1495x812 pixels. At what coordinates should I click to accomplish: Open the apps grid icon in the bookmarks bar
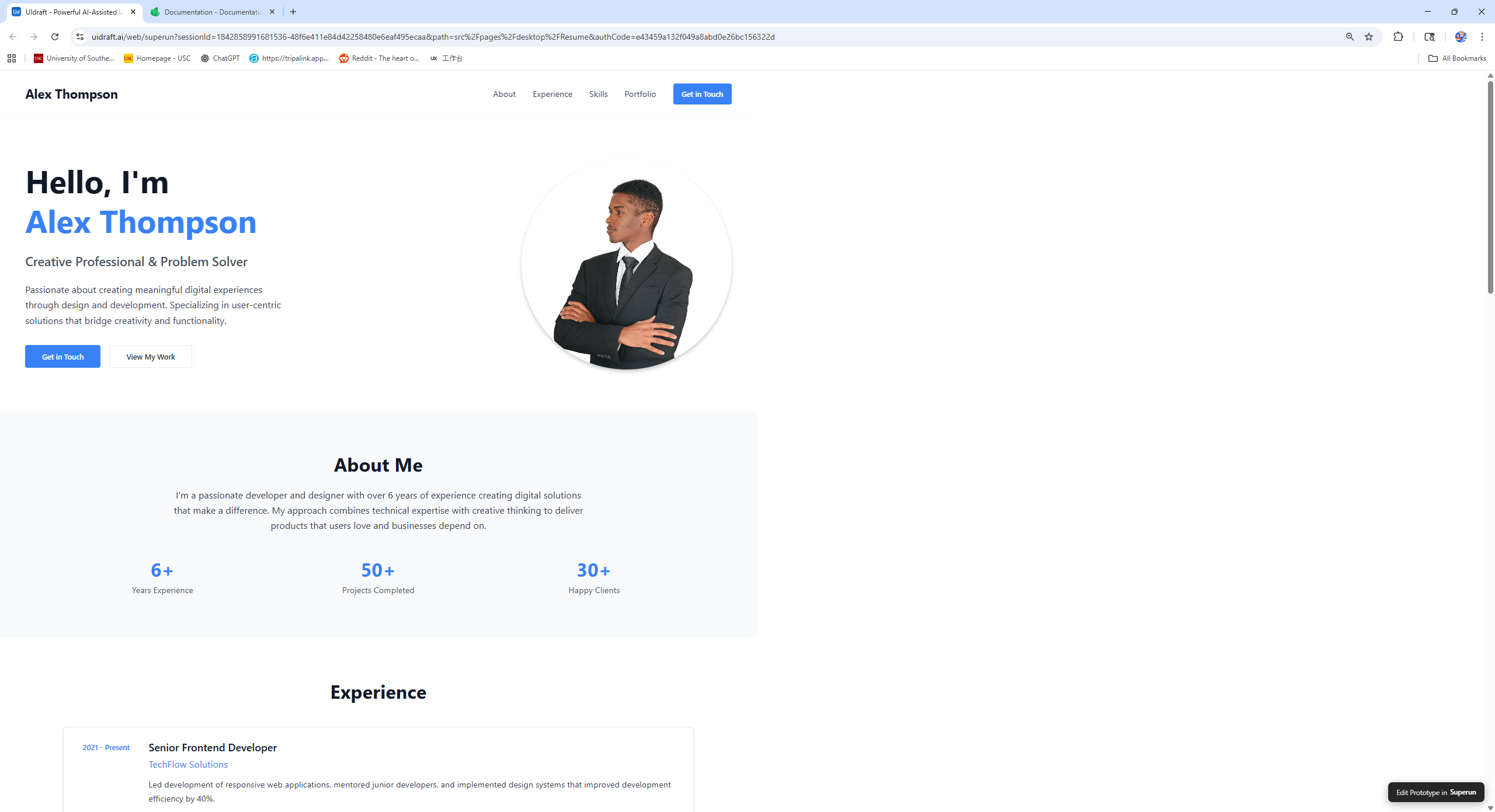(x=12, y=58)
